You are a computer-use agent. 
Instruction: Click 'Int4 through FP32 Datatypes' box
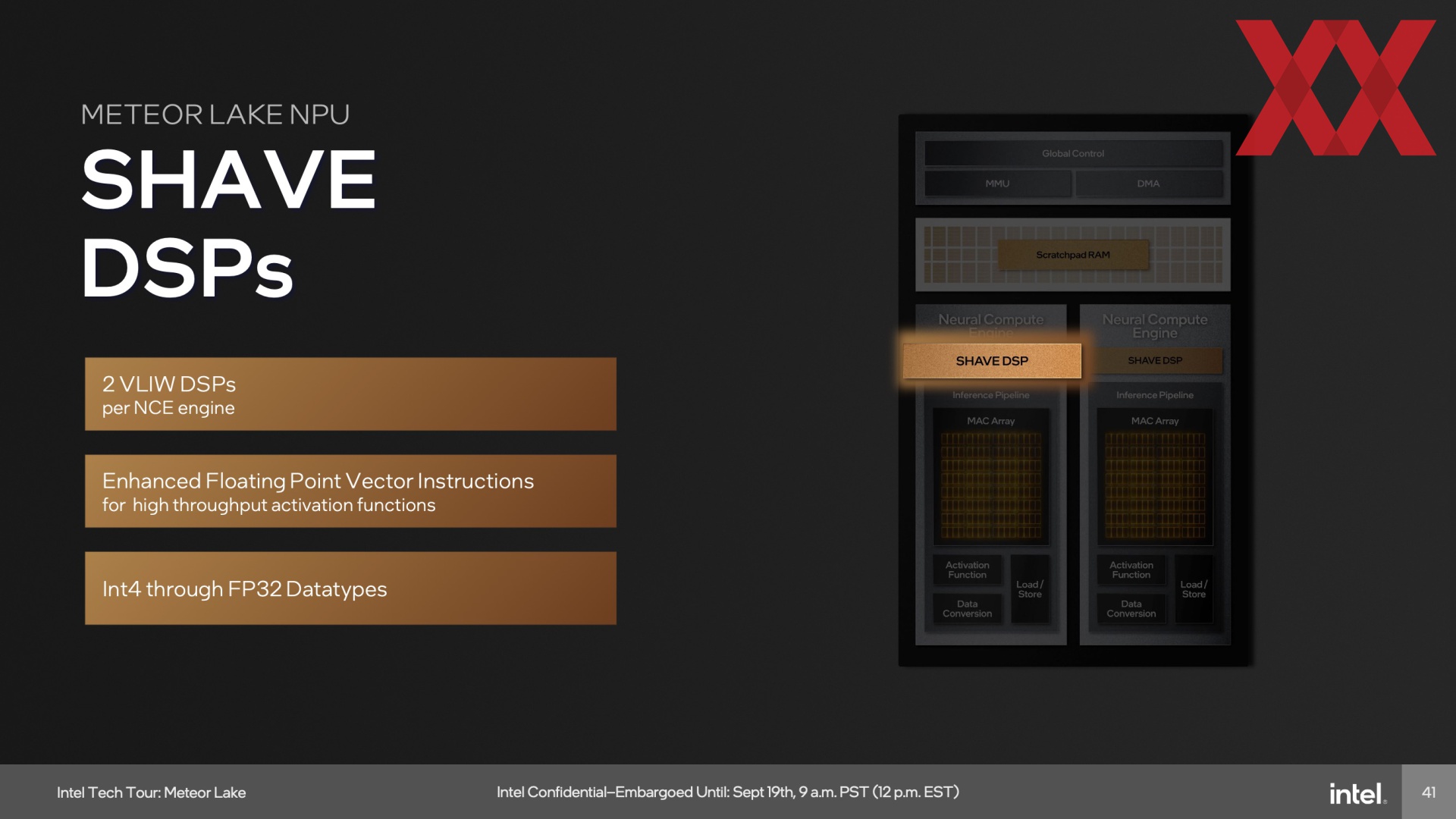[350, 588]
